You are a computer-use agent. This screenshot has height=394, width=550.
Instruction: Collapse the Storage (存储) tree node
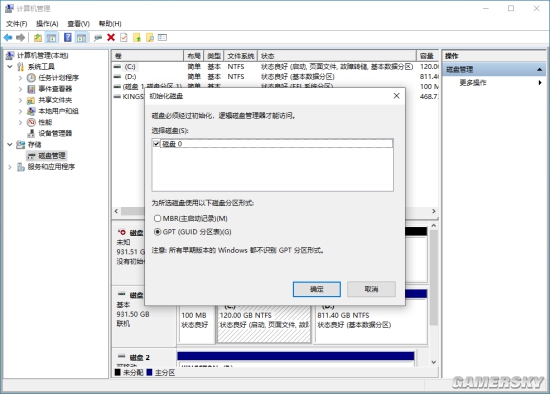(10, 144)
